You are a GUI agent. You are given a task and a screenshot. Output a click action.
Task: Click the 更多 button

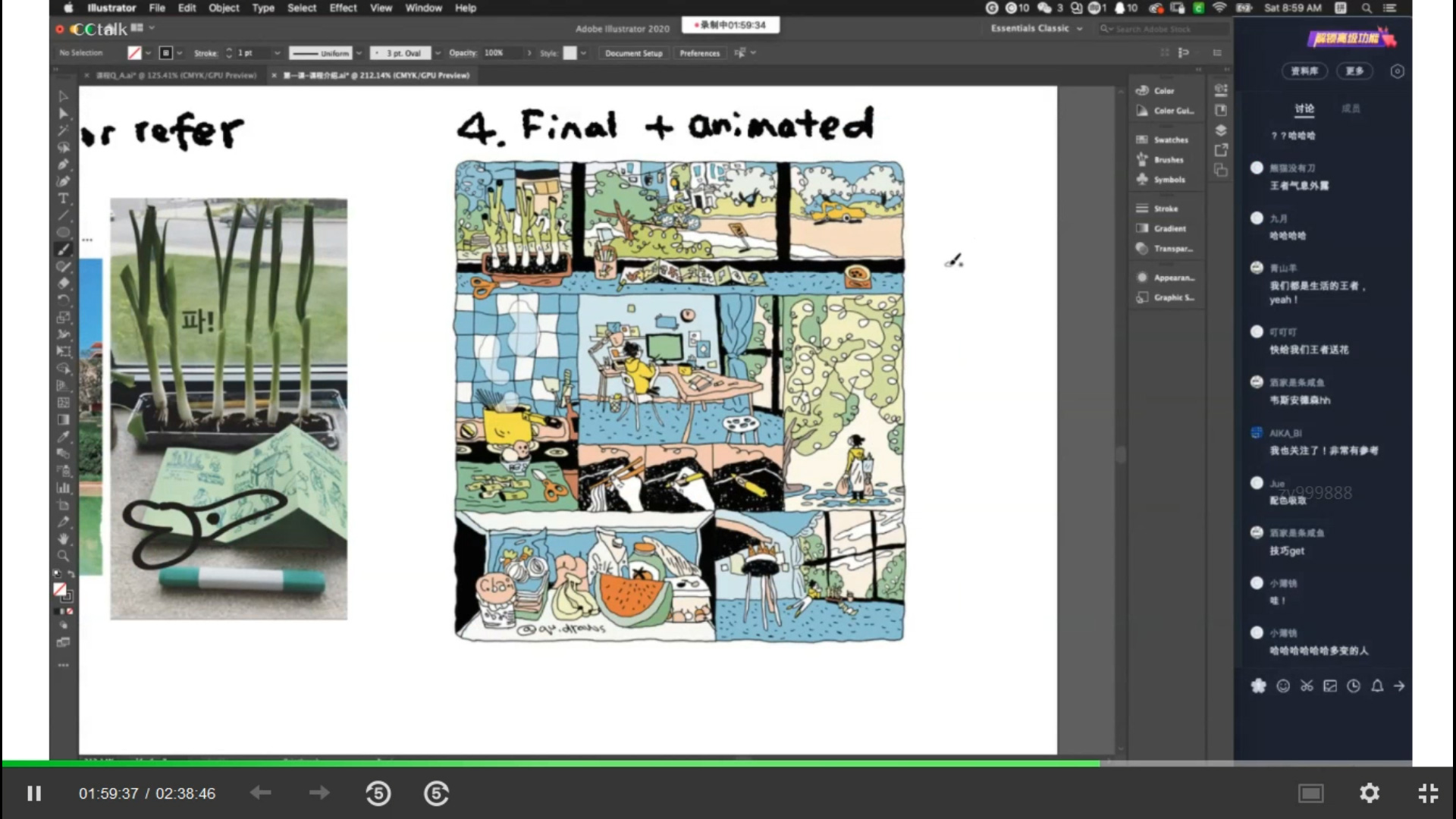tap(1354, 71)
